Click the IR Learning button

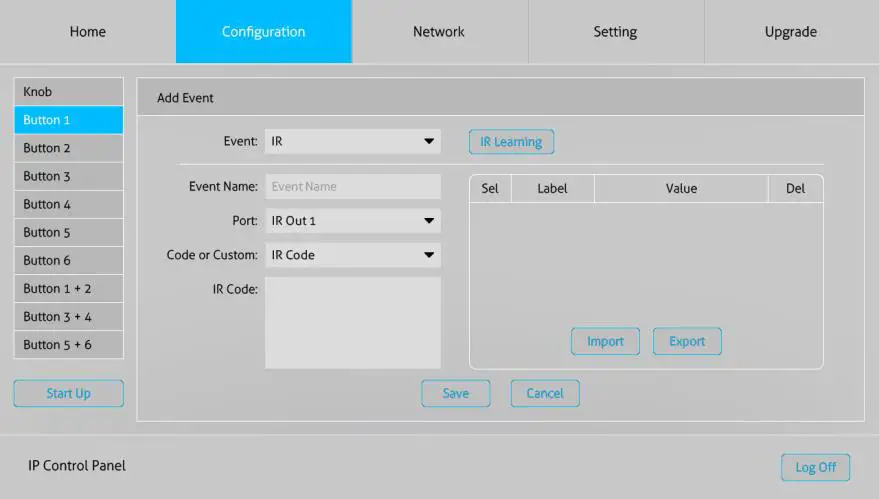[x=511, y=142]
